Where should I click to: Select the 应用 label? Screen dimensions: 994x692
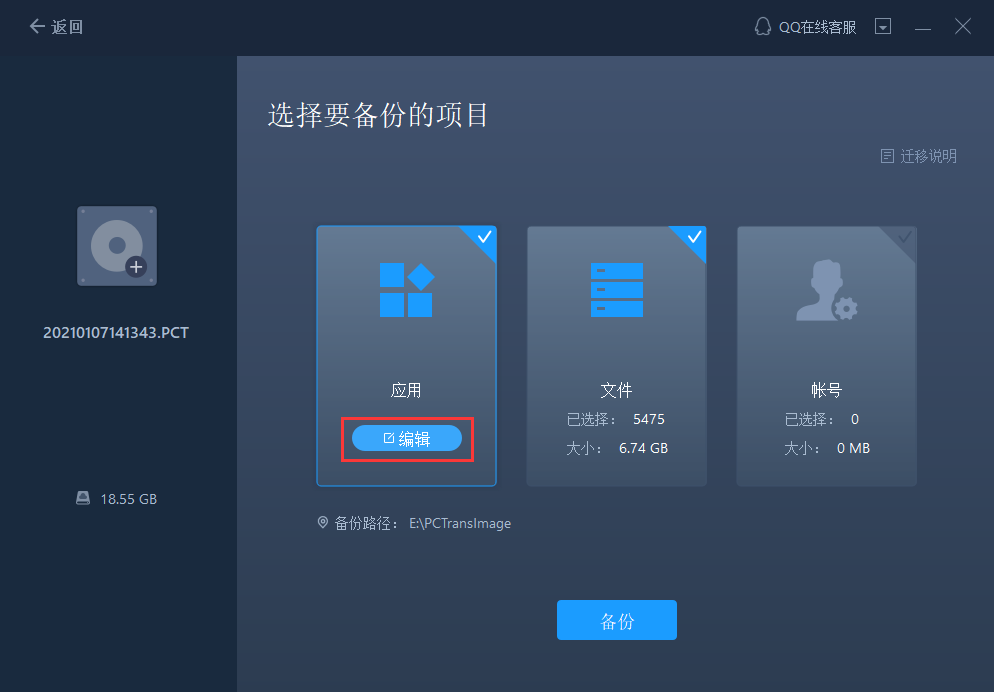click(x=406, y=390)
